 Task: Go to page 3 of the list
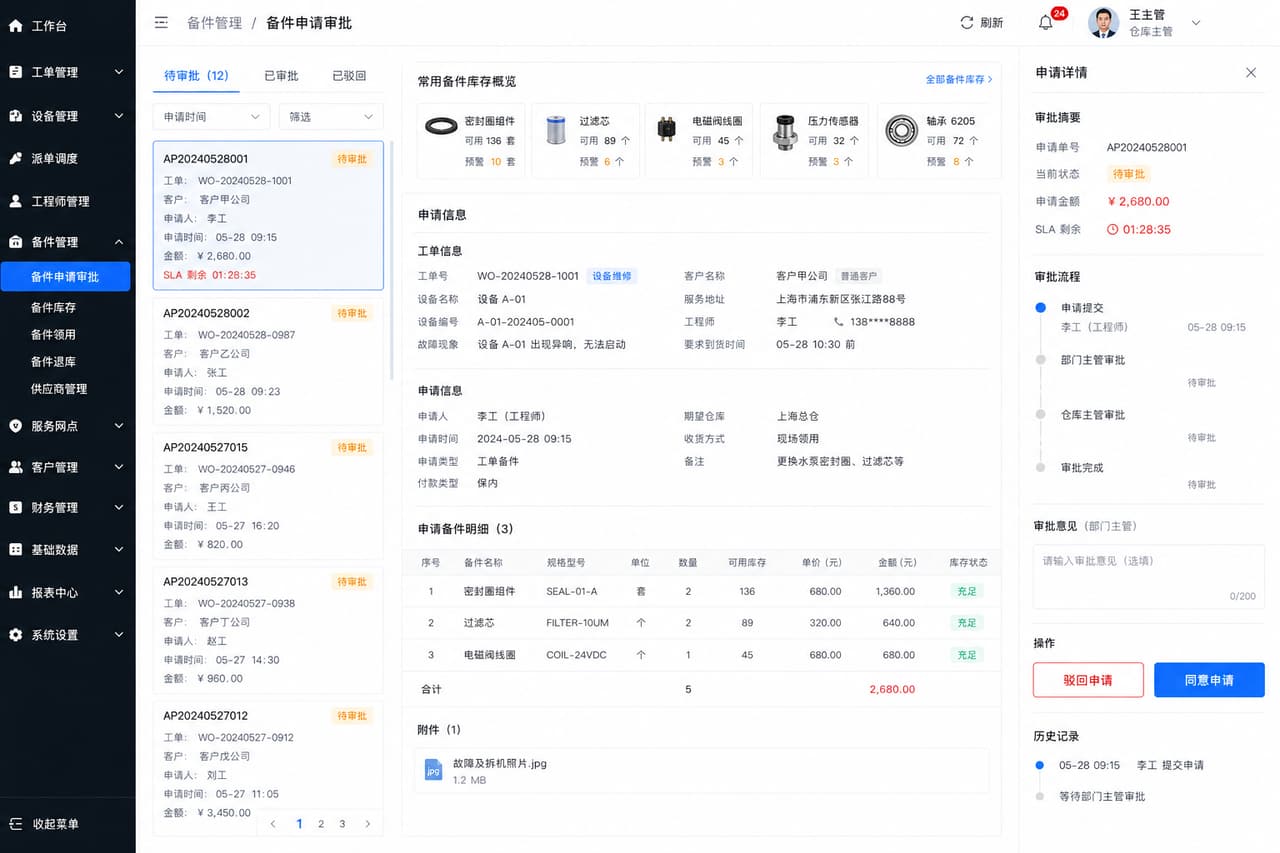pos(342,824)
